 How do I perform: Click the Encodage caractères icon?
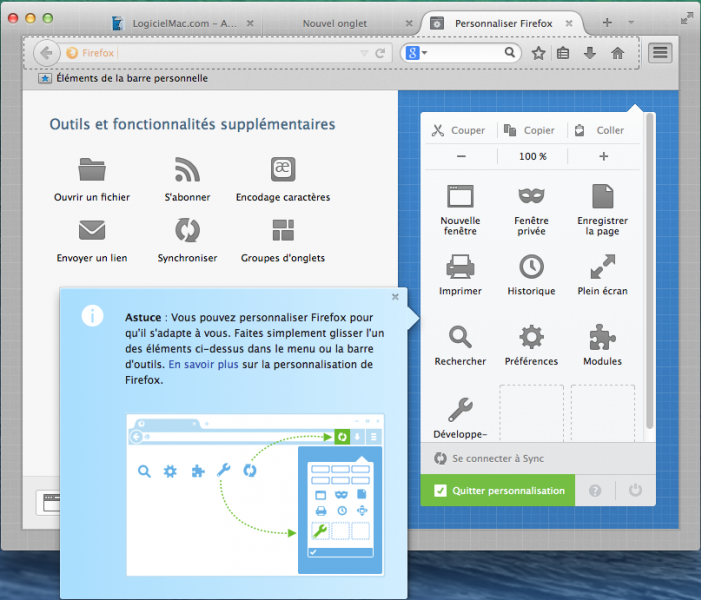click(x=283, y=169)
